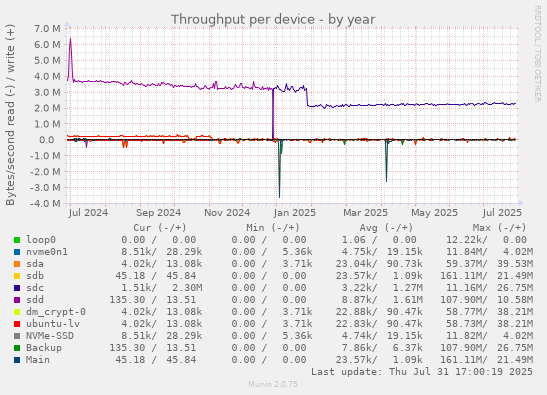This screenshot has width=547, height=395.
Task: Click the sdb yellow legend swatch
Action: point(17,276)
